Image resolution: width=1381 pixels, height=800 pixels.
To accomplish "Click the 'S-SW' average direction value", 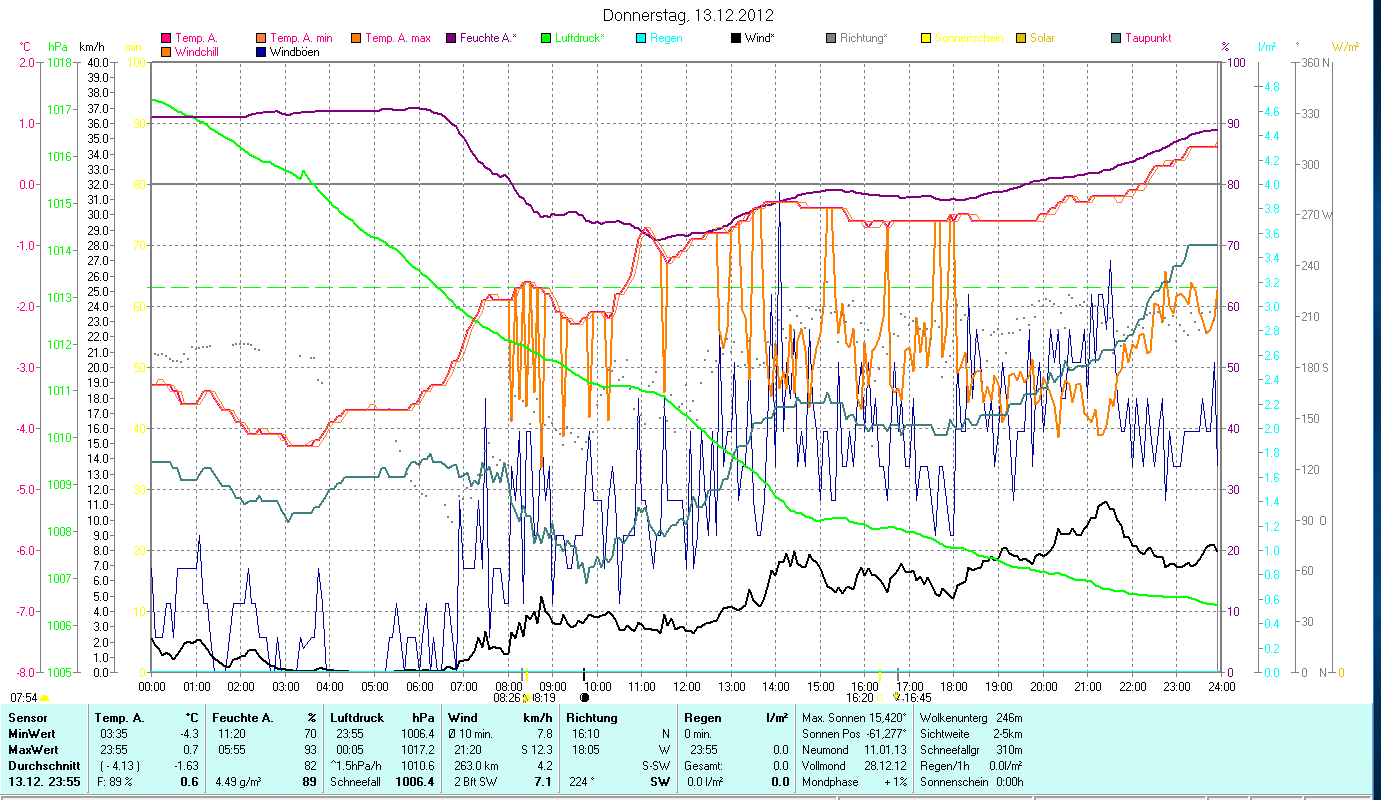I will (655, 765).
